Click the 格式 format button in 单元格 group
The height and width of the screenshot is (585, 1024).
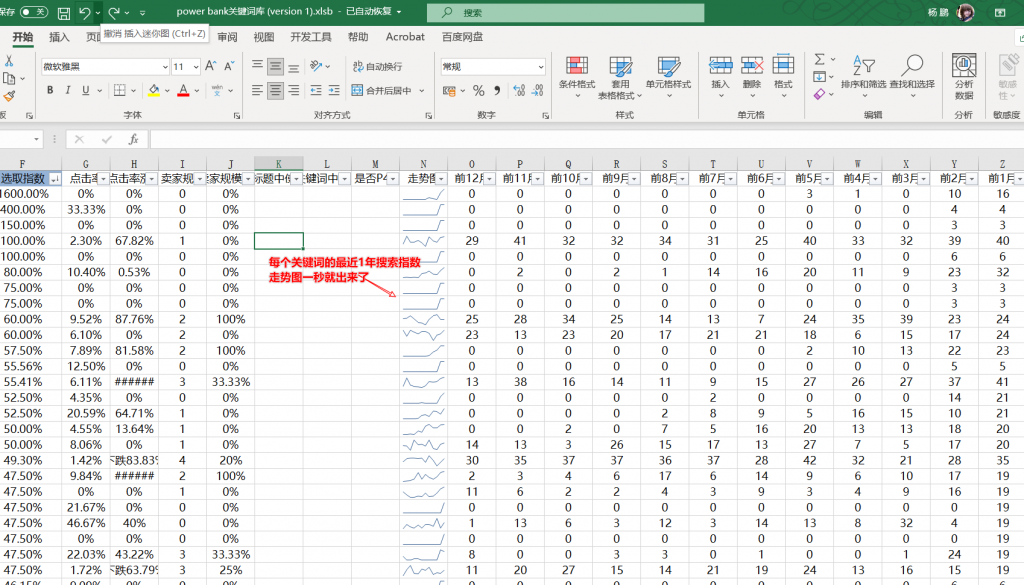(783, 77)
